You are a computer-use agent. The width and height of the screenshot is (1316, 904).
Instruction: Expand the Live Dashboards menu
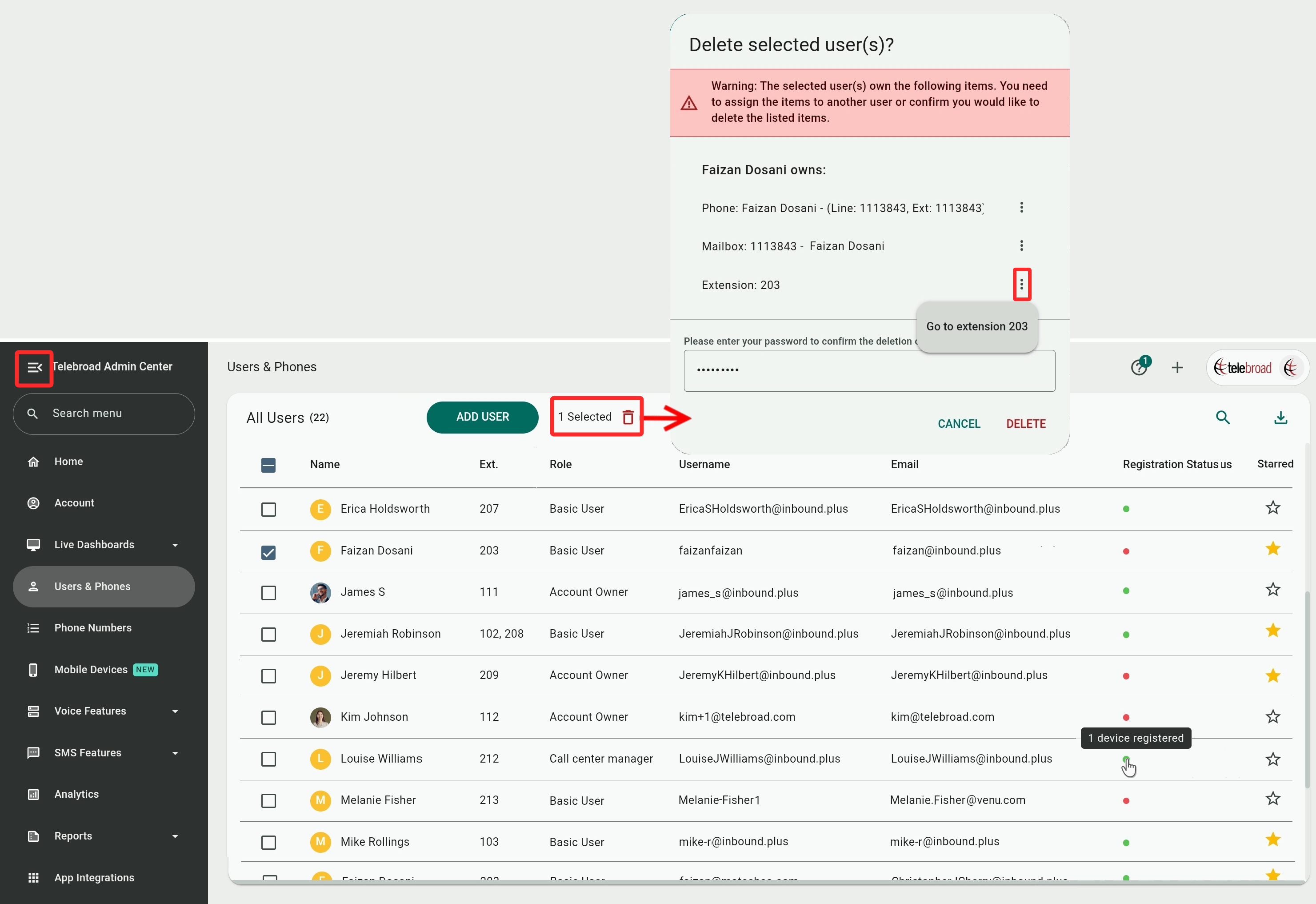pos(175,545)
